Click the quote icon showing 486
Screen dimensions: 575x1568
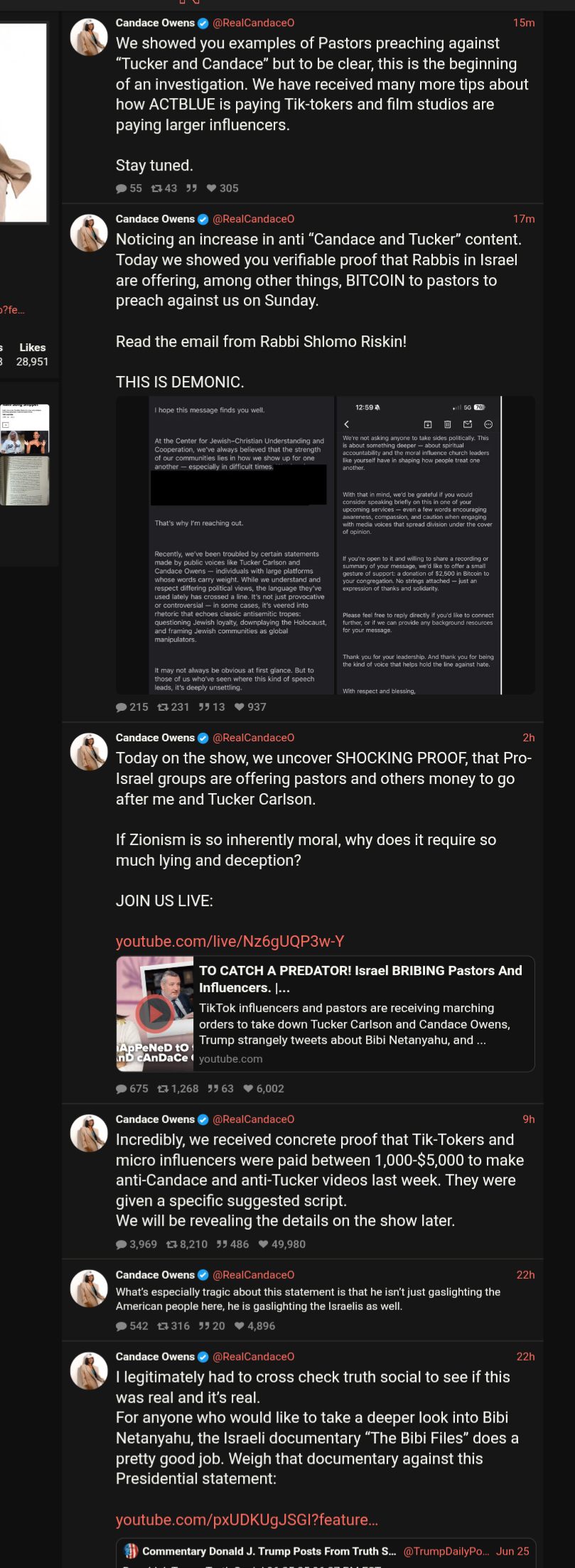pos(222,1245)
